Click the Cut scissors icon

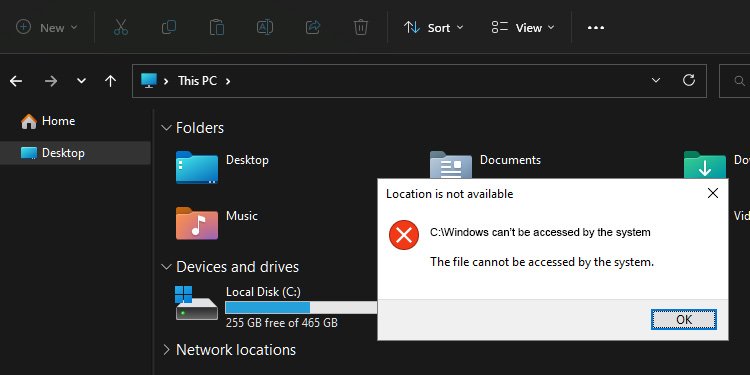[121, 27]
